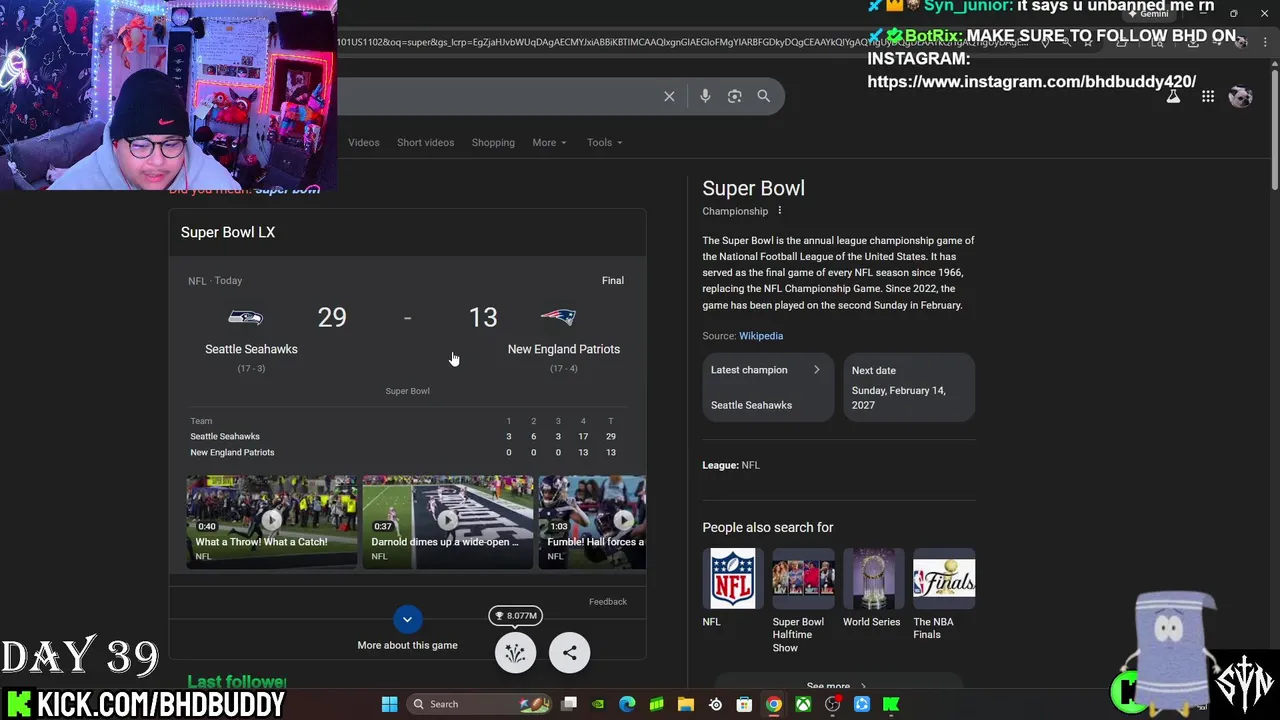Open SteelSeries app in the taskbar
The image size is (1280, 720).
pos(715,704)
